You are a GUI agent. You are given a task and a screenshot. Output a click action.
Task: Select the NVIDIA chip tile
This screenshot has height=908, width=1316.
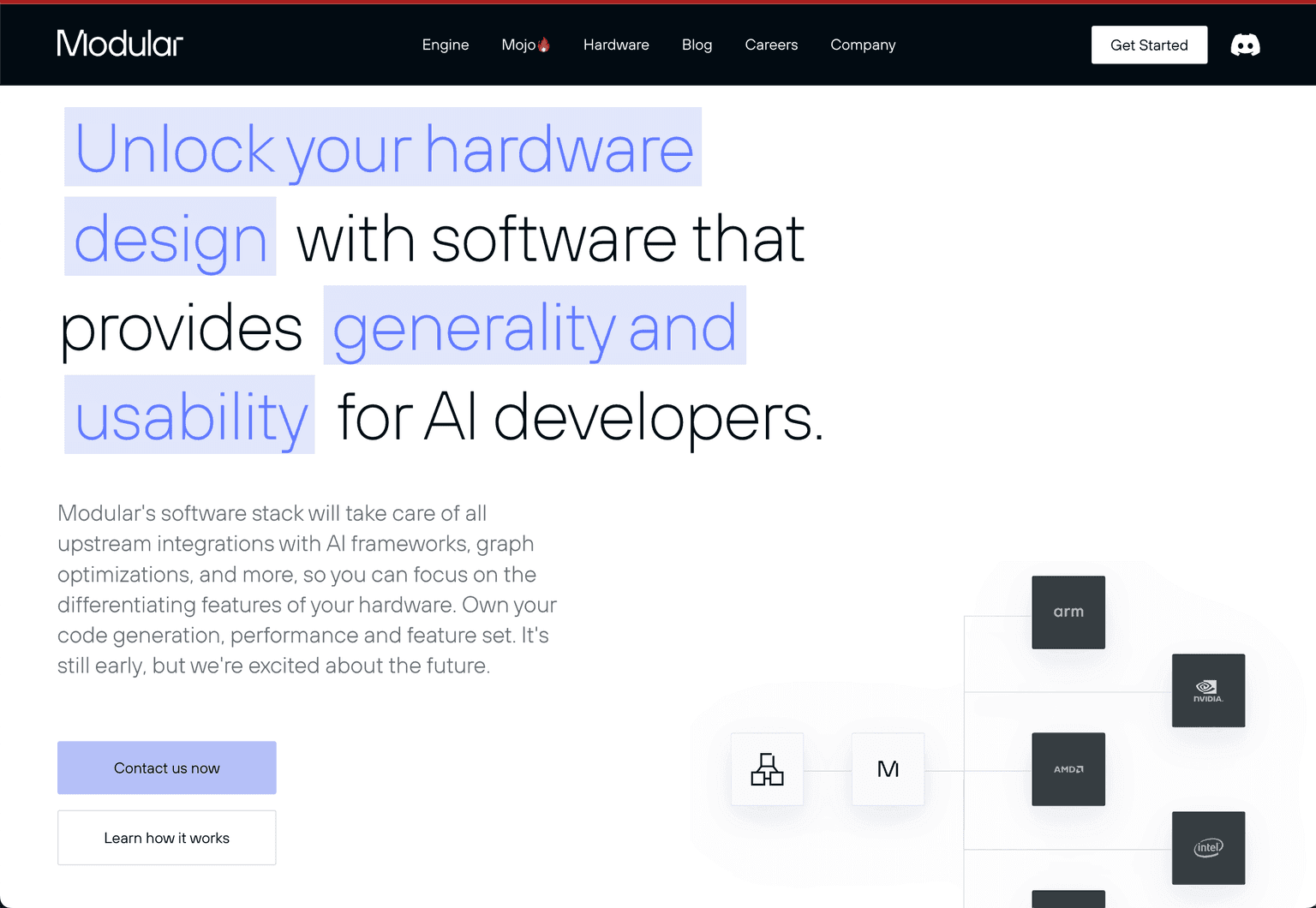[1208, 690]
